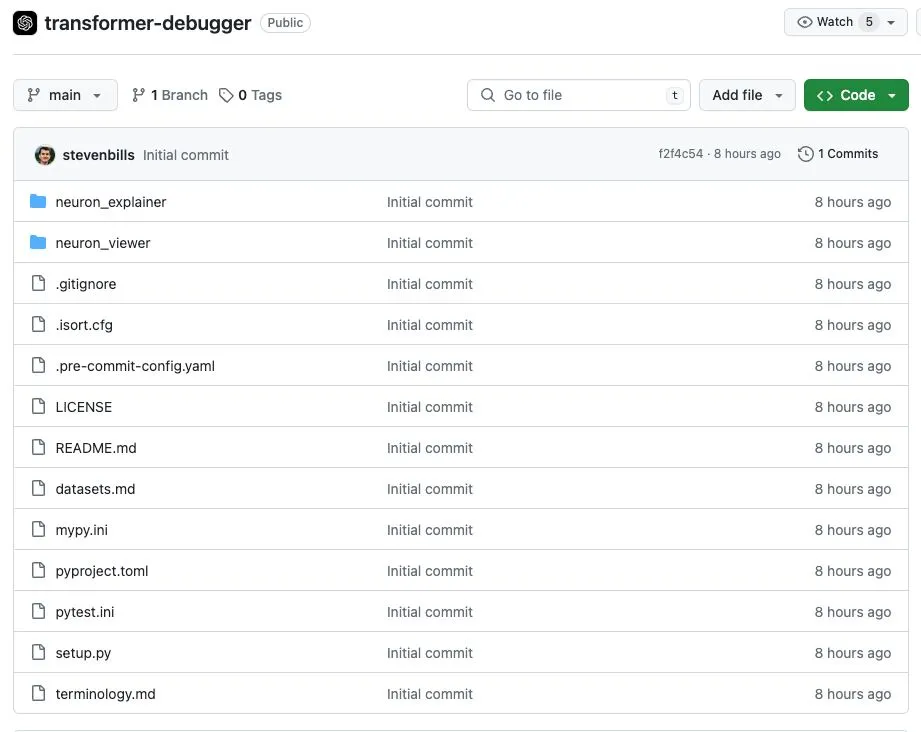Click the neuron_viewer folder icon
The width and height of the screenshot is (921, 732).
point(38,243)
